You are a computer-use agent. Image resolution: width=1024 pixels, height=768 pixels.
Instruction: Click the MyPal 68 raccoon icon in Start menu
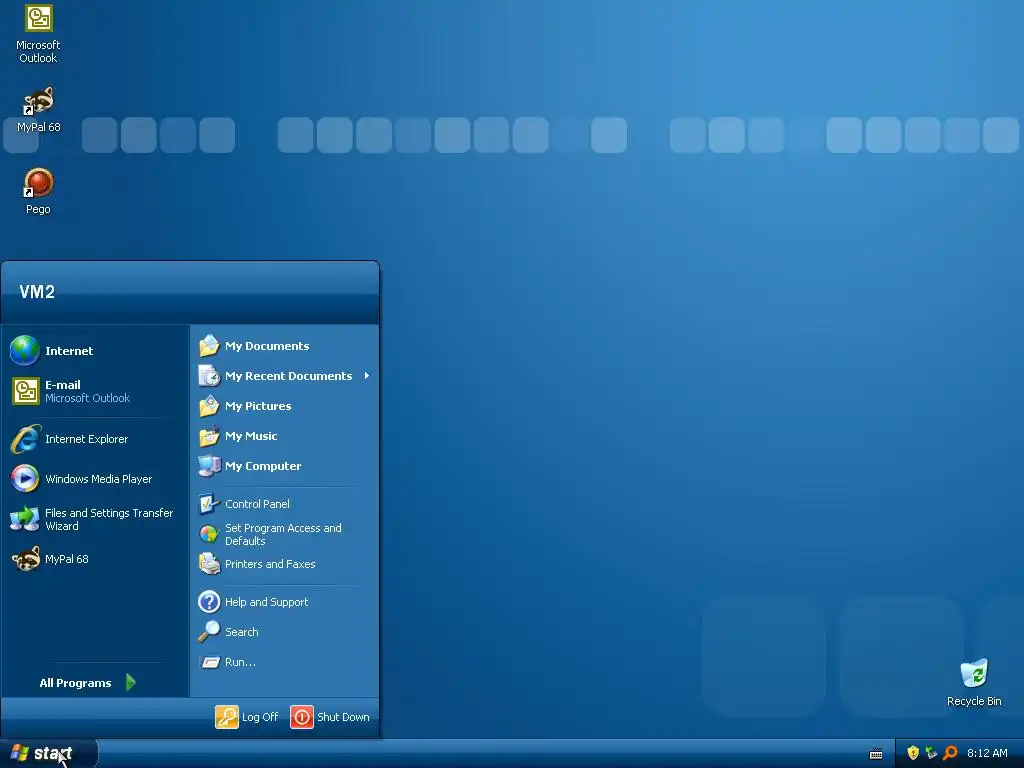coord(25,559)
